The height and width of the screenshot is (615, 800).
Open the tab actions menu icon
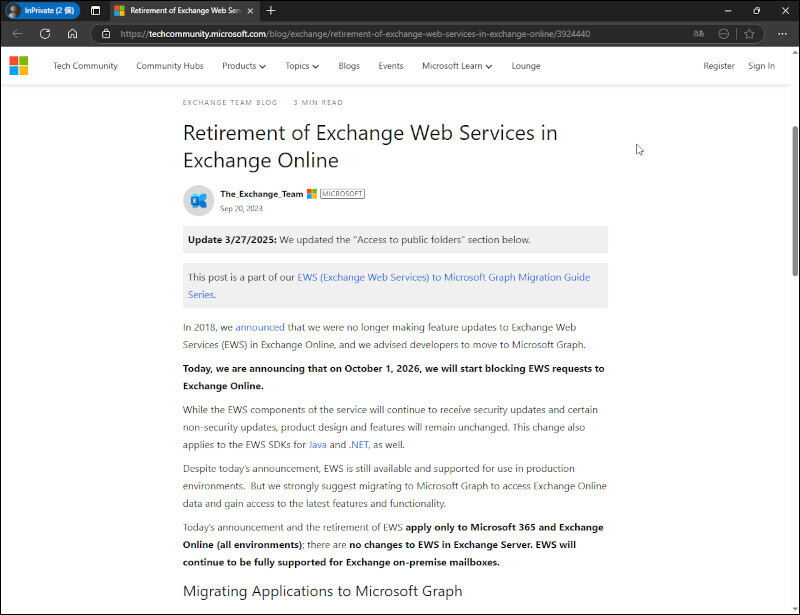[95, 10]
